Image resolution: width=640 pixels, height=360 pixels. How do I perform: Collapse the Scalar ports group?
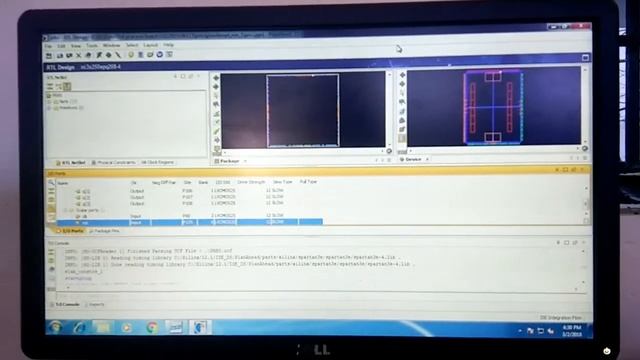[x=66, y=210]
